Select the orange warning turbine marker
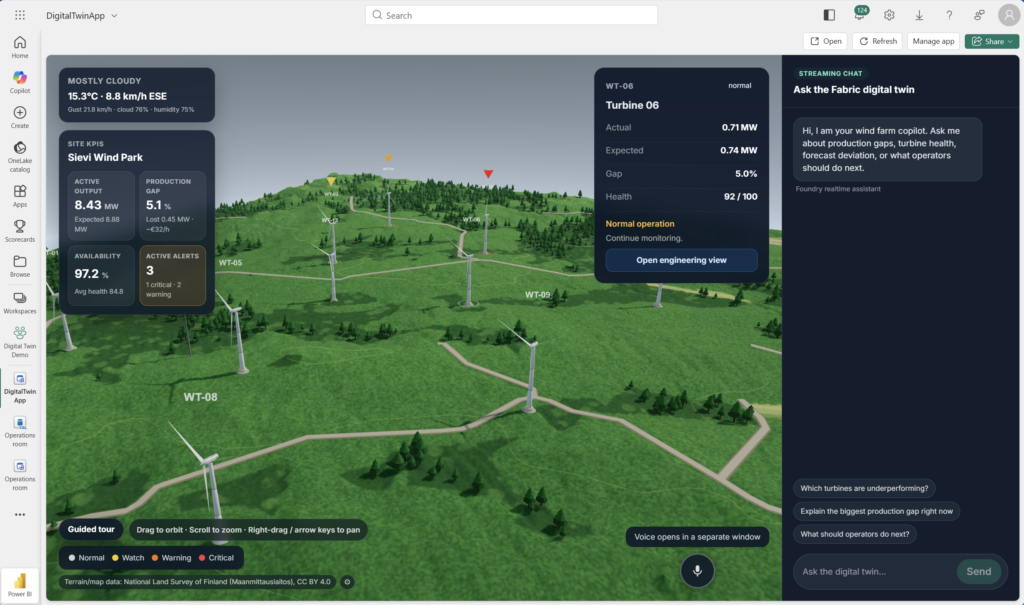Viewport: 1024px width, 605px height. point(389,158)
